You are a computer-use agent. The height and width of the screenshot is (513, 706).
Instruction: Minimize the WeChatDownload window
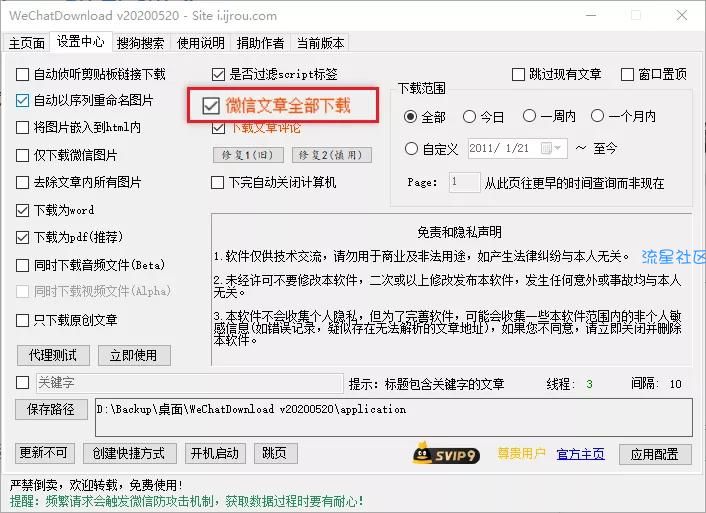[x=591, y=15]
